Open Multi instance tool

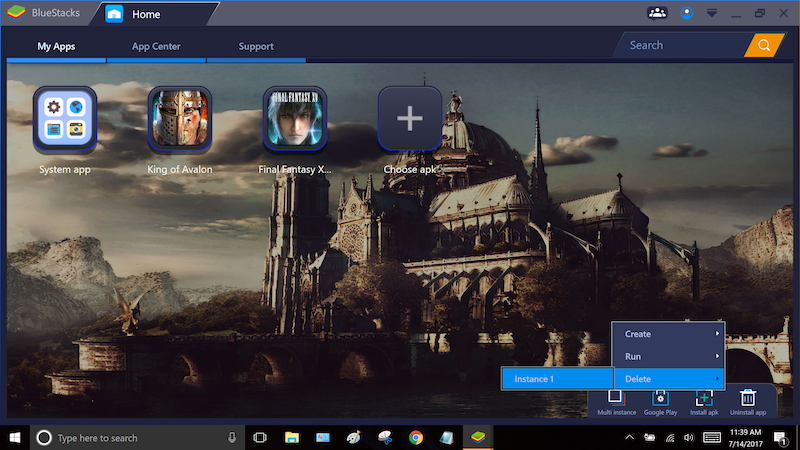[616, 402]
